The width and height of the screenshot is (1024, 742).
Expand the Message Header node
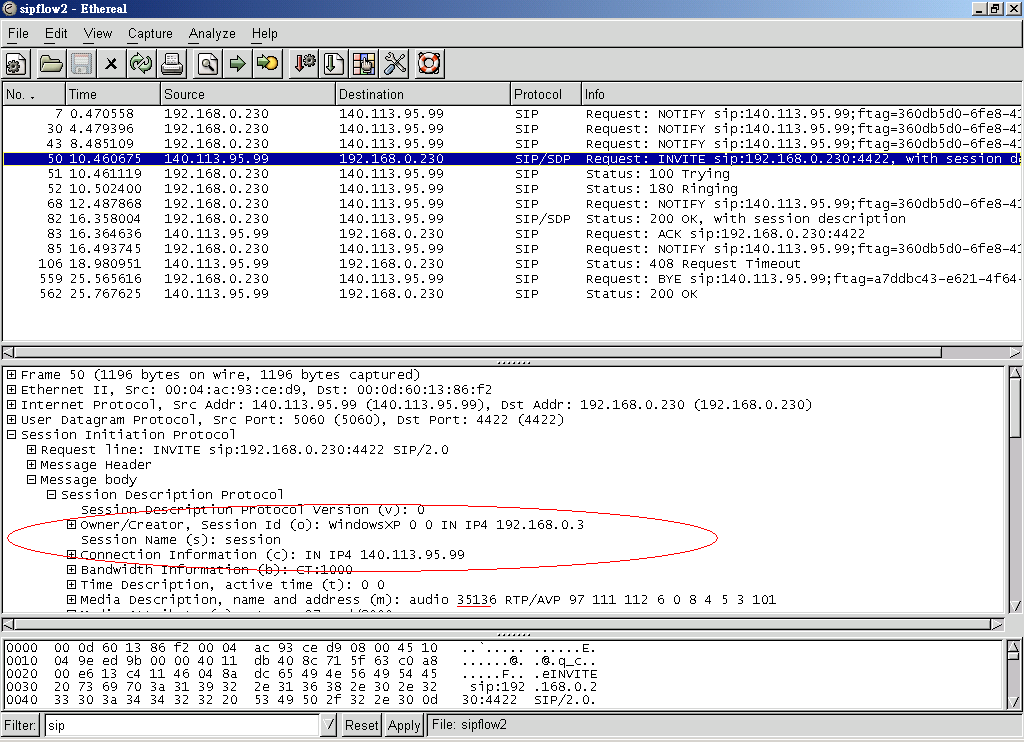point(31,465)
